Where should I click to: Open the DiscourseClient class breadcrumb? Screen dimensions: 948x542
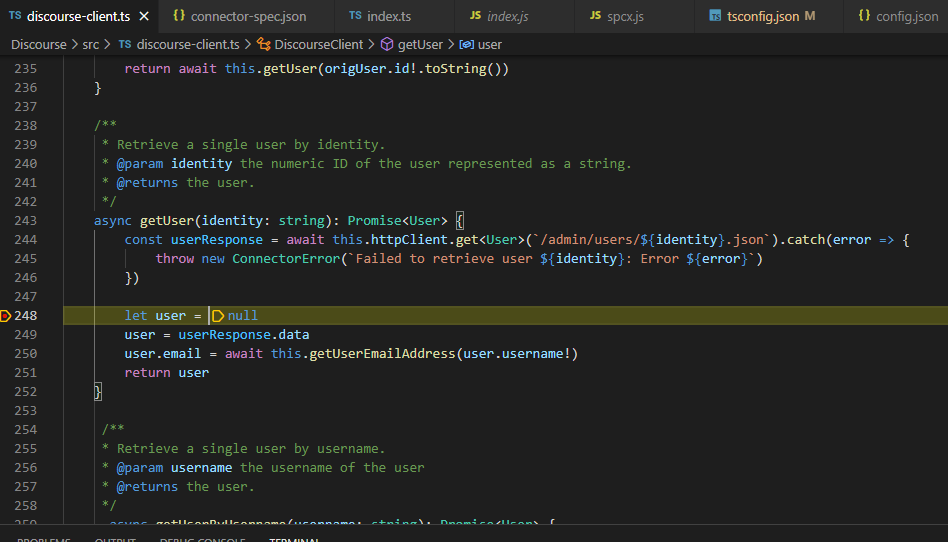click(x=319, y=44)
